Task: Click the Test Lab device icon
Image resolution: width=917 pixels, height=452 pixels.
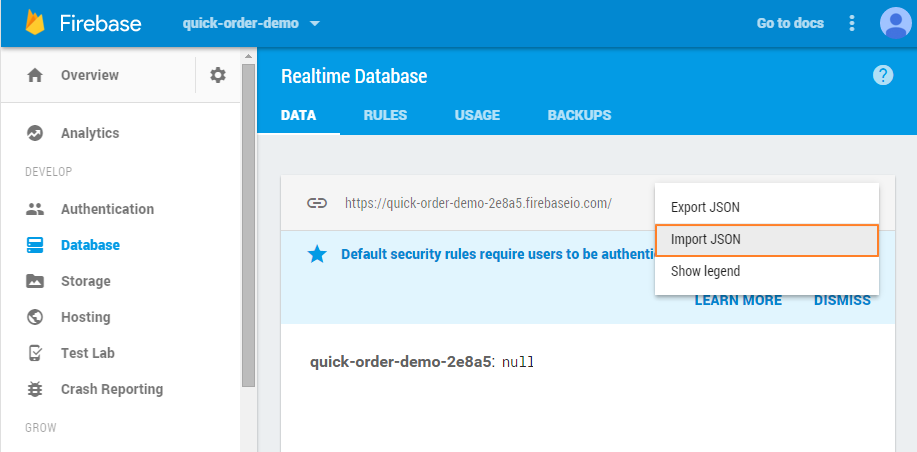Action: coord(35,353)
